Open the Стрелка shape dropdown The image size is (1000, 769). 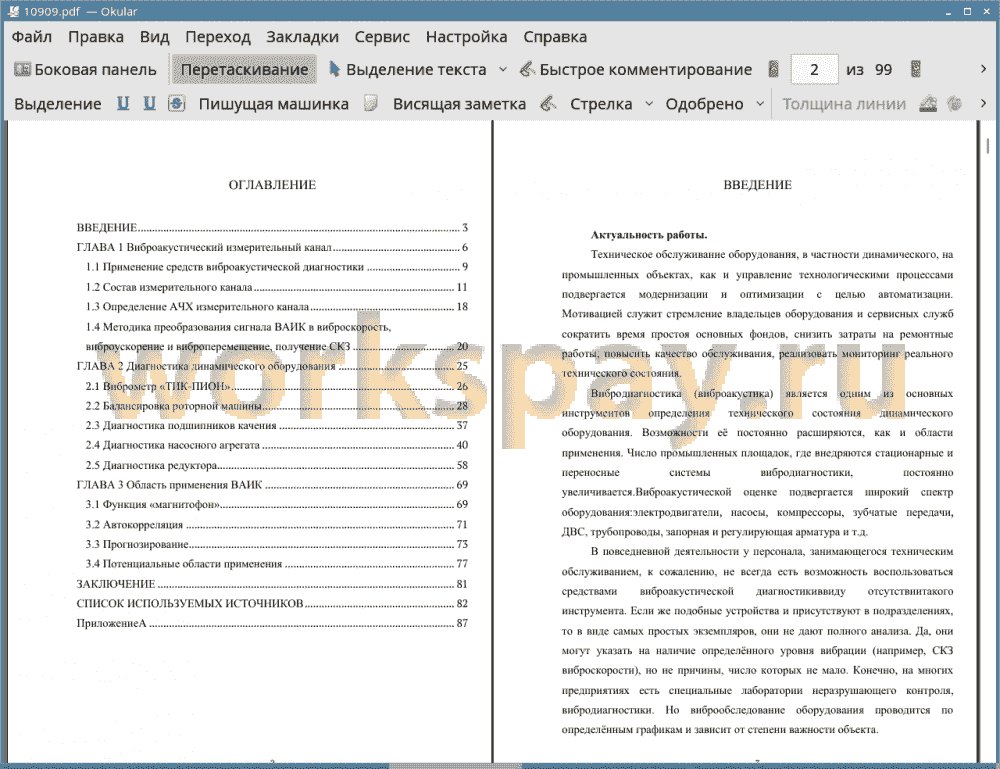coord(649,104)
